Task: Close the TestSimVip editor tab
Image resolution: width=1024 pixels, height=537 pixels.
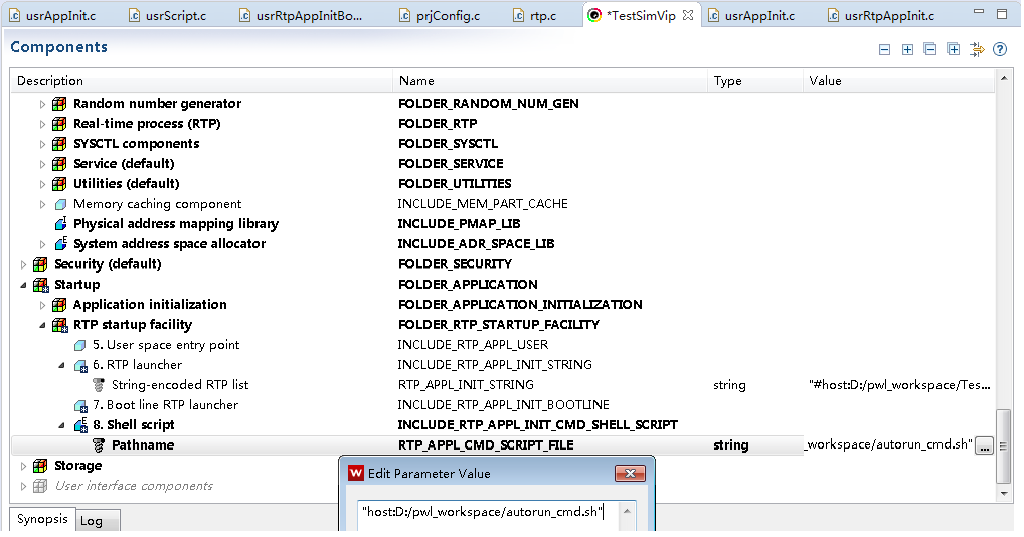Action: [x=687, y=15]
